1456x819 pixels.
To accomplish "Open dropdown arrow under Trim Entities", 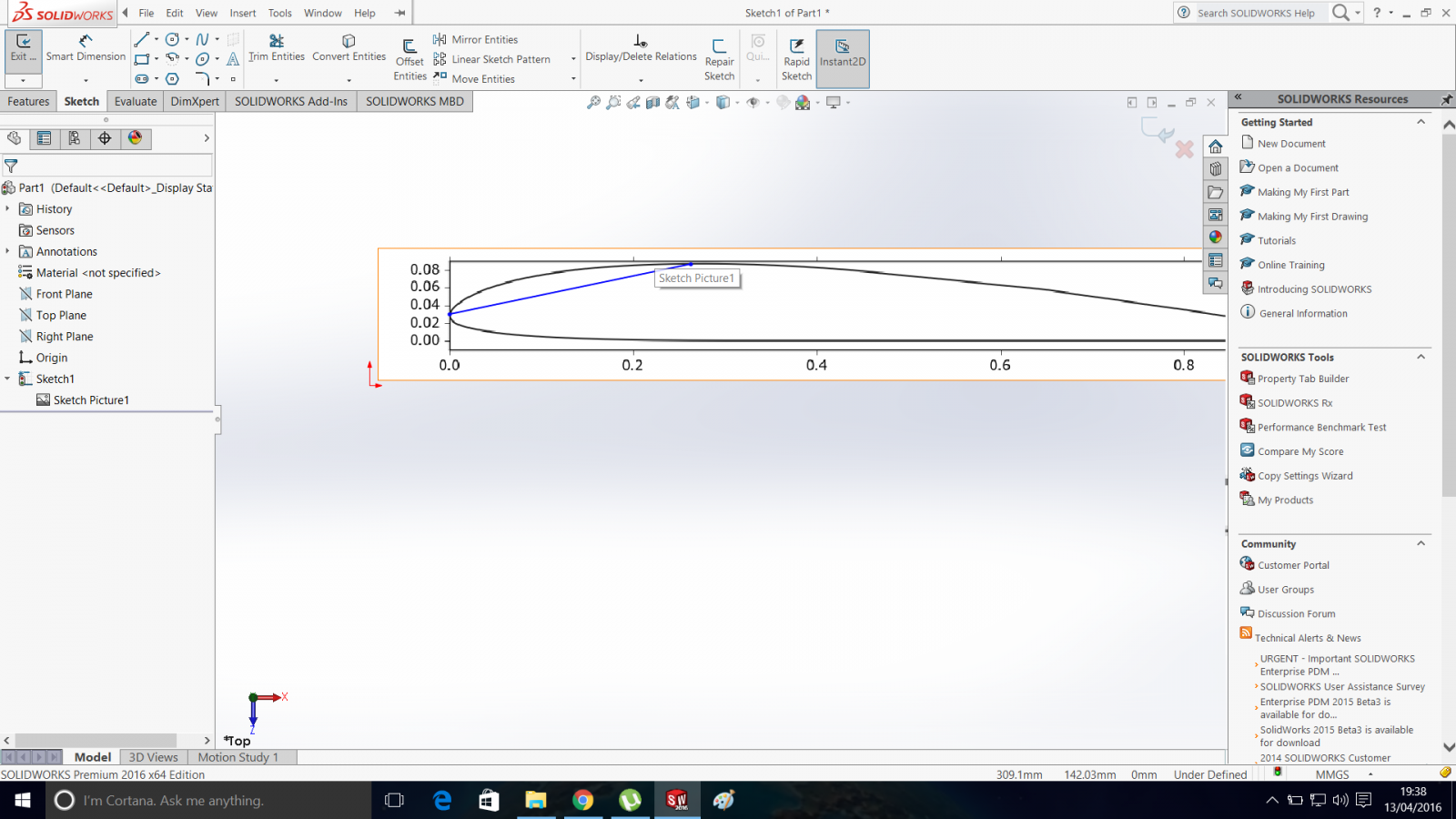I will (x=277, y=81).
